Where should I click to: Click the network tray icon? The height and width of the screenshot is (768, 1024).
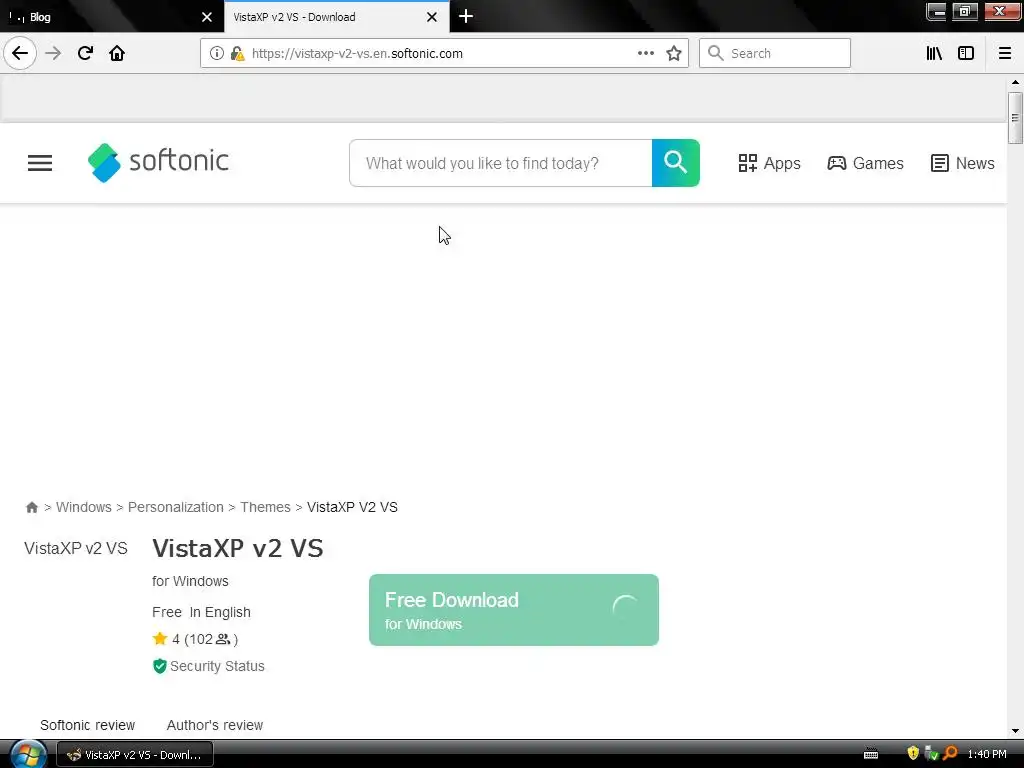(931, 754)
